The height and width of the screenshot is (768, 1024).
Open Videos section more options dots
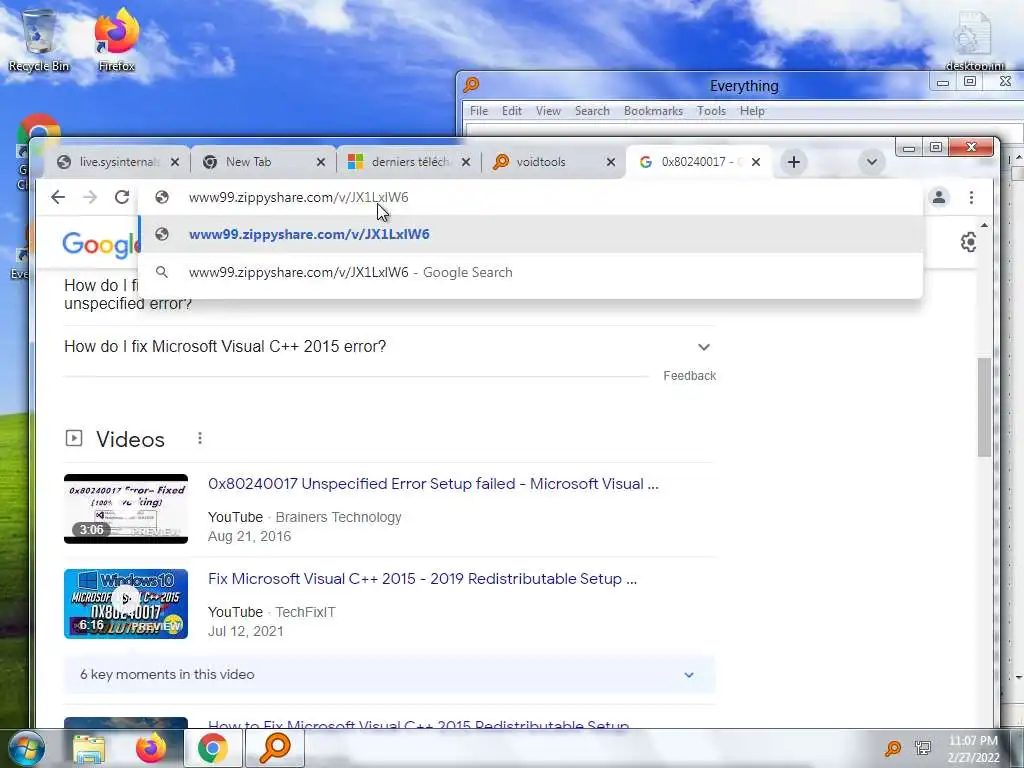(200, 438)
